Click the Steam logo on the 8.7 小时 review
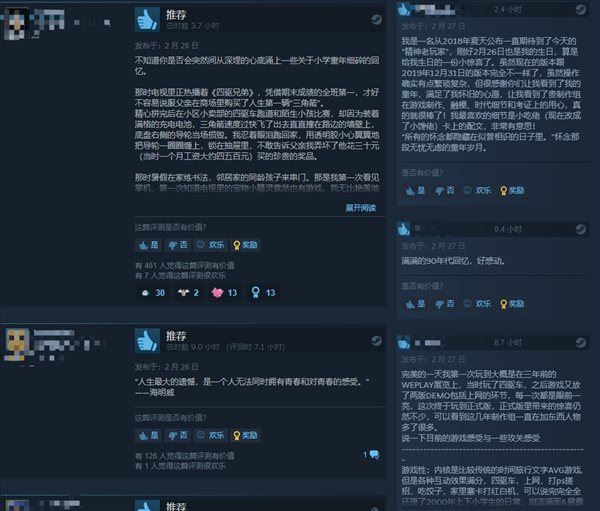This screenshot has width=600, height=511. [580, 343]
